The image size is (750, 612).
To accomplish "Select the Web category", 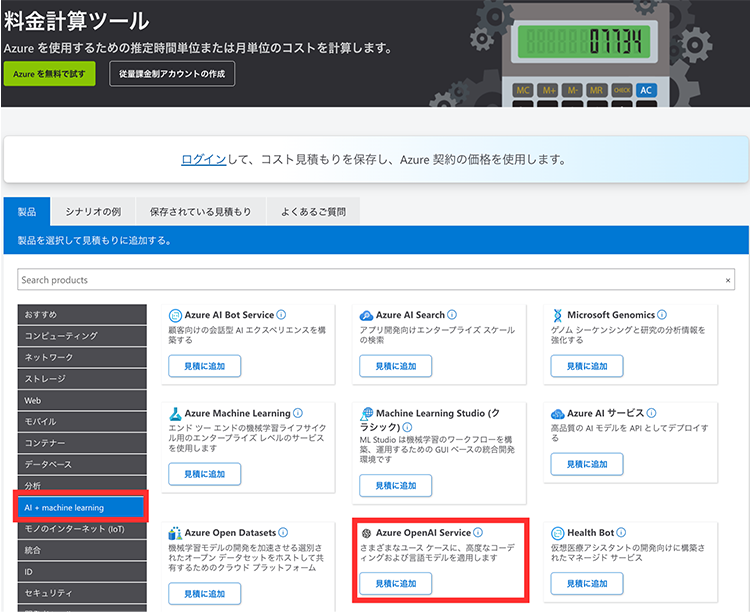I will coord(82,400).
